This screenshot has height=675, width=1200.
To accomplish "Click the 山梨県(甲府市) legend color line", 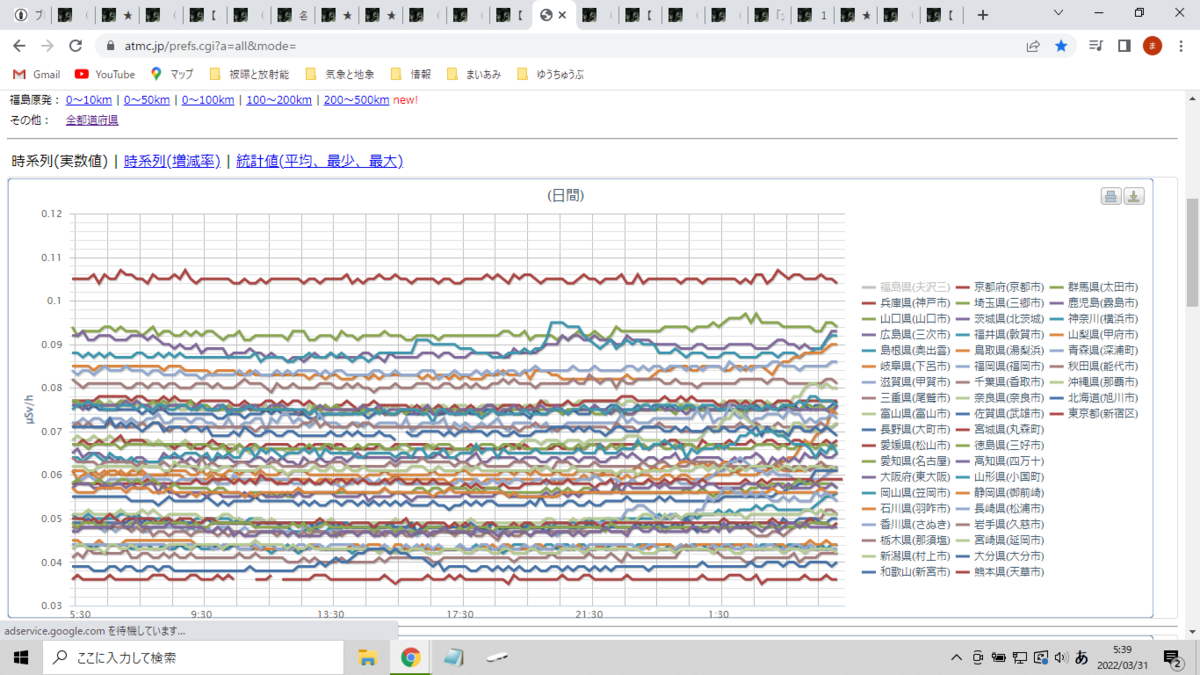I will 1058,335.
